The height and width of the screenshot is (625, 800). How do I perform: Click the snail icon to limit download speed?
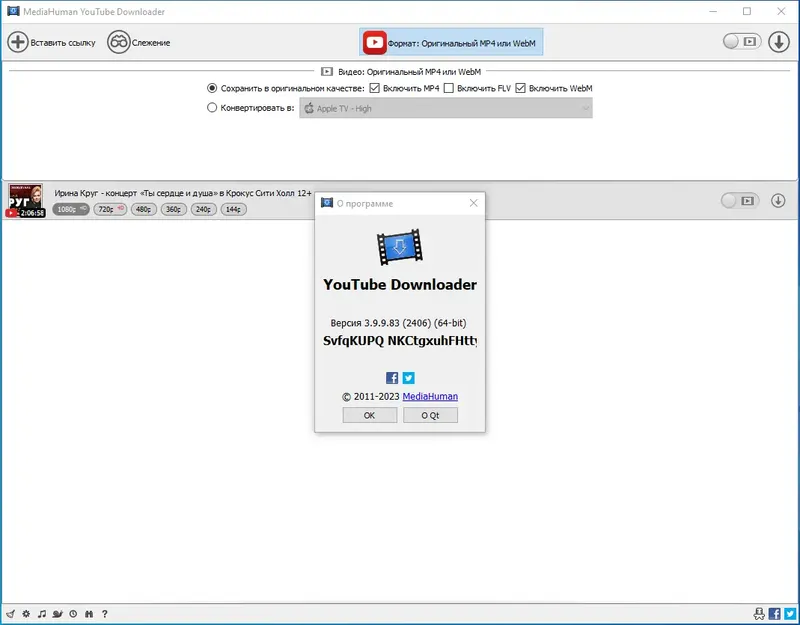point(57,614)
